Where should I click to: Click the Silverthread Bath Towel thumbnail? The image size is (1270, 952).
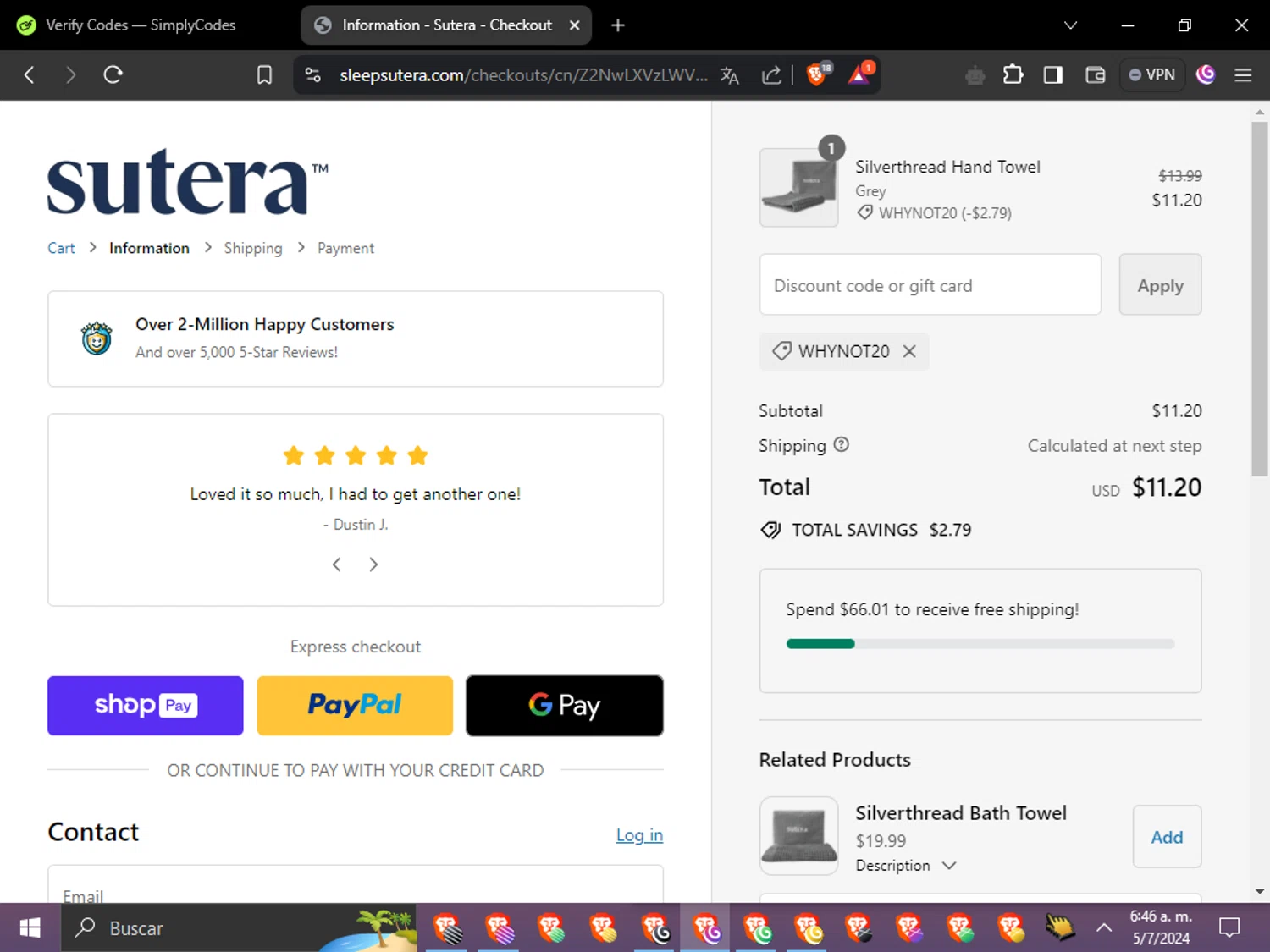(x=798, y=836)
